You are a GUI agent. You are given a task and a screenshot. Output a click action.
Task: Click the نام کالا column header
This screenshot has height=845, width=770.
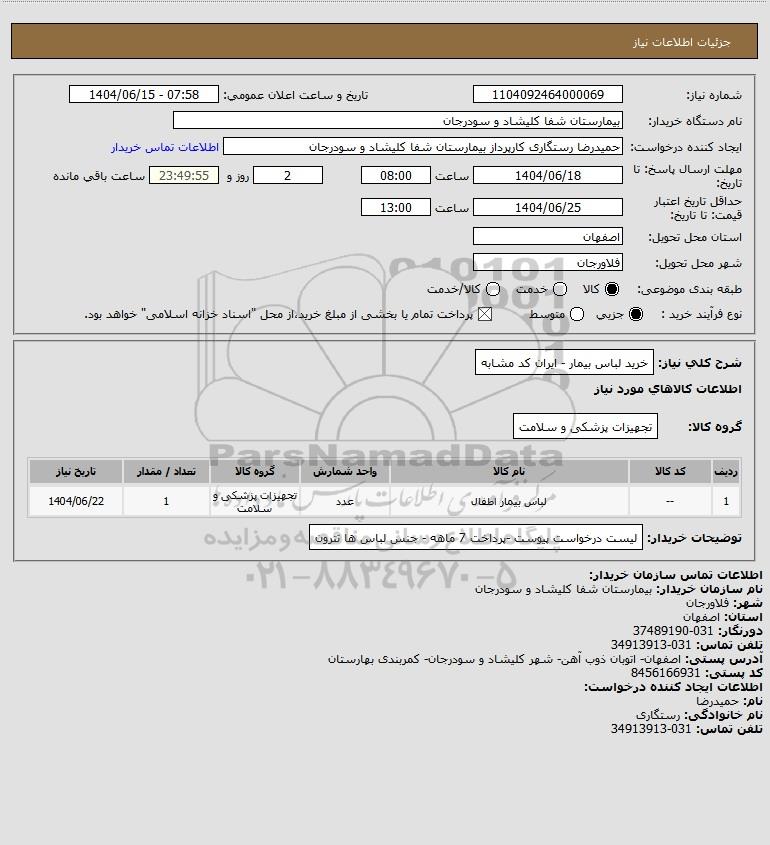[509, 472]
